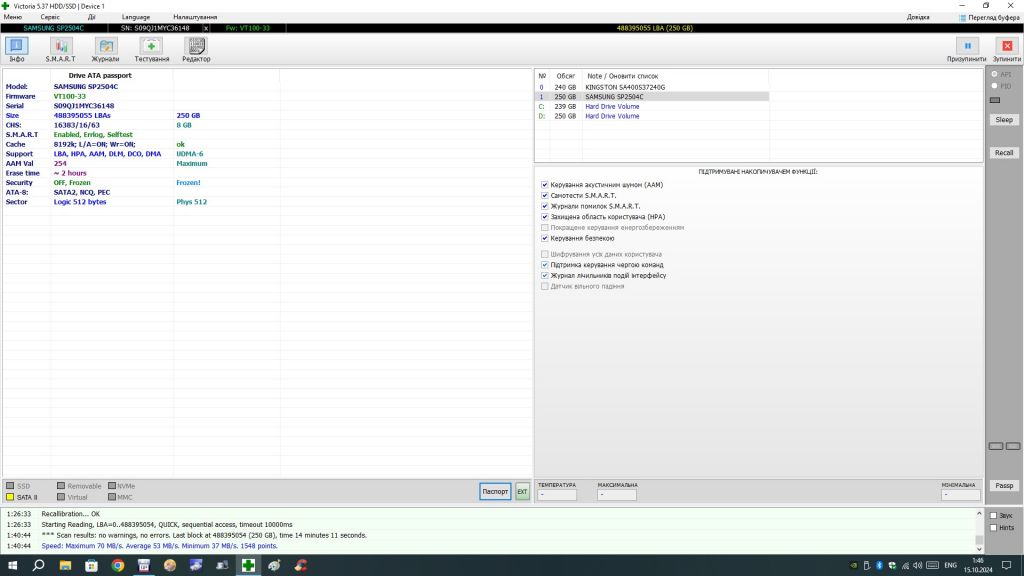The image size is (1024, 576).
Task: Select the API radio button
Action: 995,74
